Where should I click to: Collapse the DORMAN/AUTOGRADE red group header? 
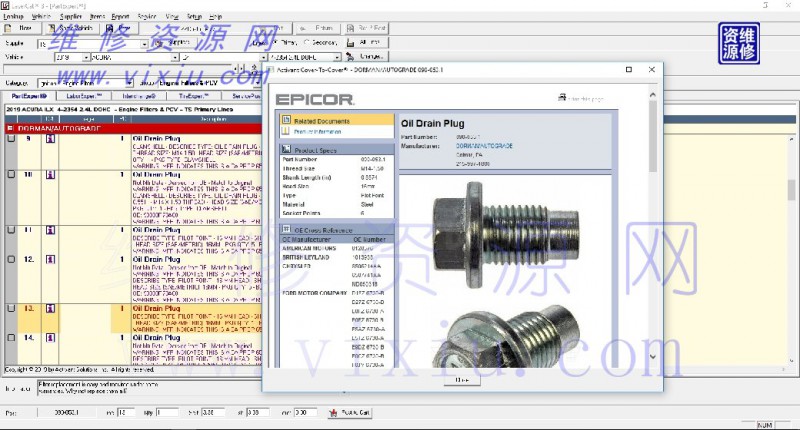tap(10, 129)
